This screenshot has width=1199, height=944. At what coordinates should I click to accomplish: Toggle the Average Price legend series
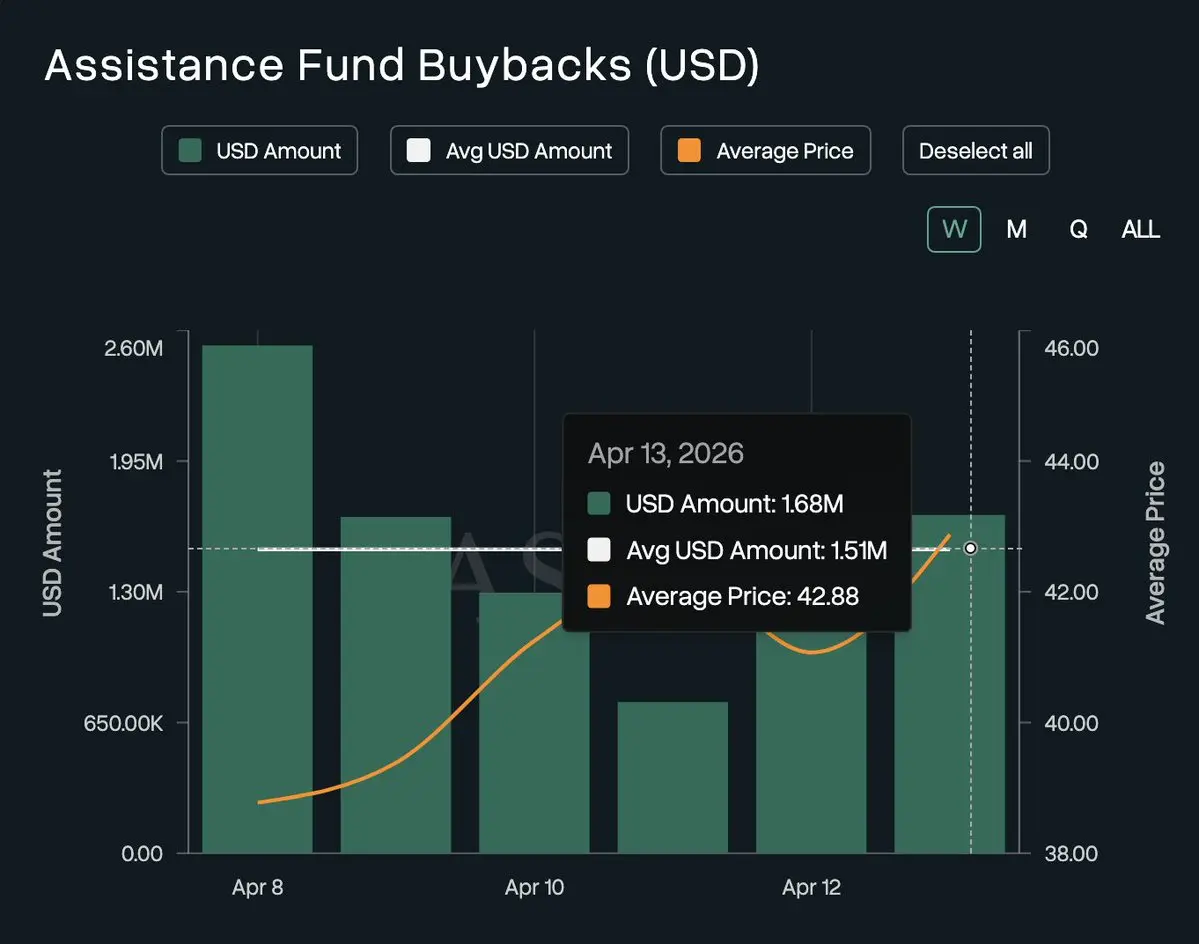click(765, 151)
